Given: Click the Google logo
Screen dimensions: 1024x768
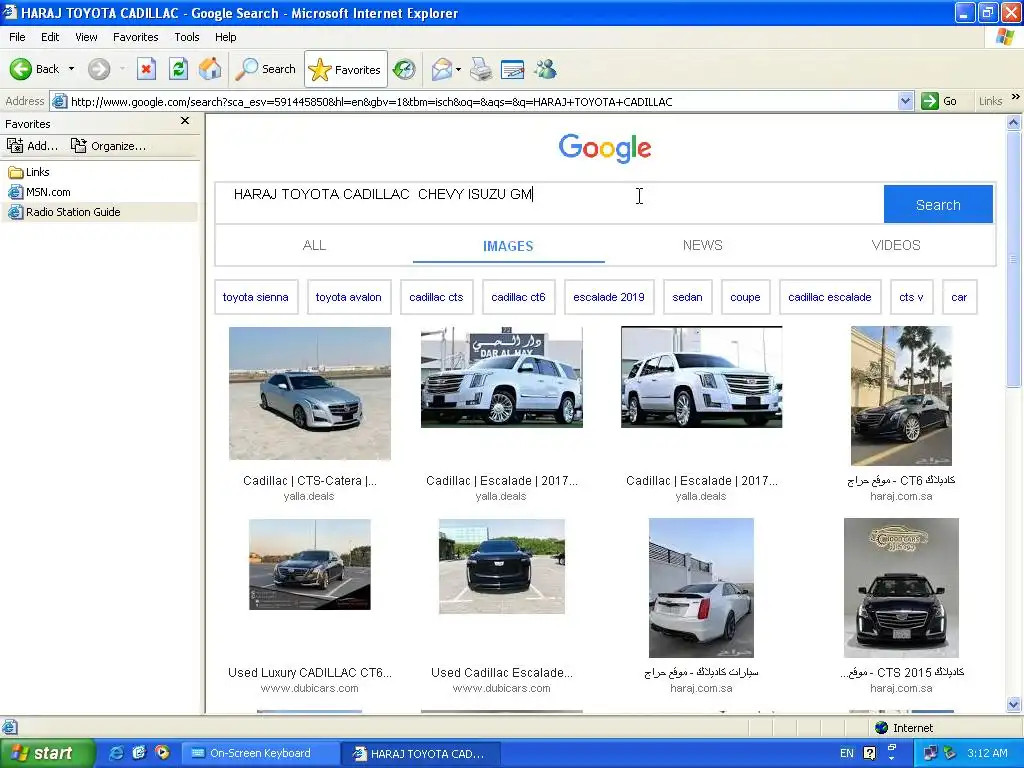Looking at the screenshot, I should tap(605, 148).
